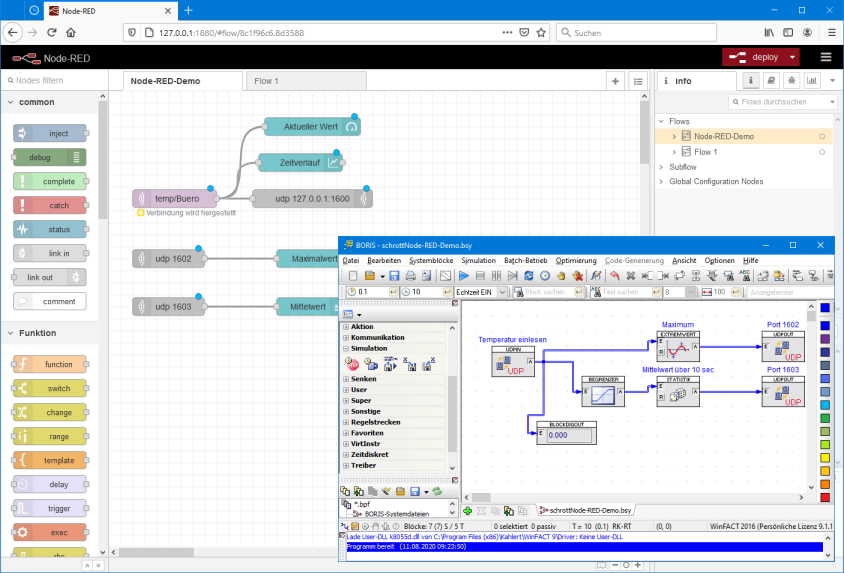Screen dimensions: 844x573
Task: Open the Firefox library icon
Action: coord(769,32)
